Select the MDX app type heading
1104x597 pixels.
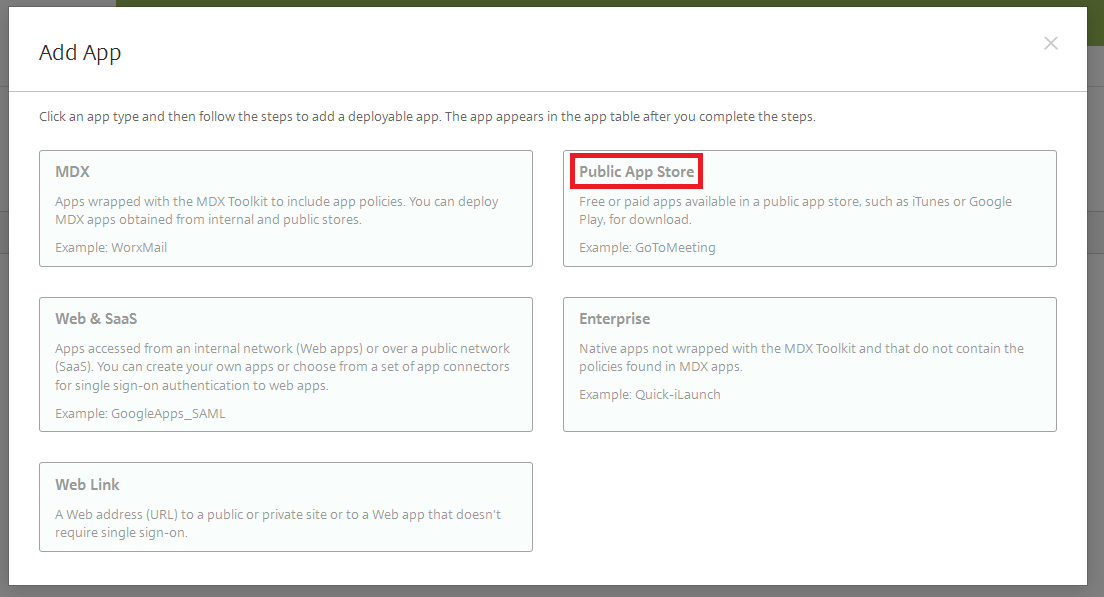point(73,171)
